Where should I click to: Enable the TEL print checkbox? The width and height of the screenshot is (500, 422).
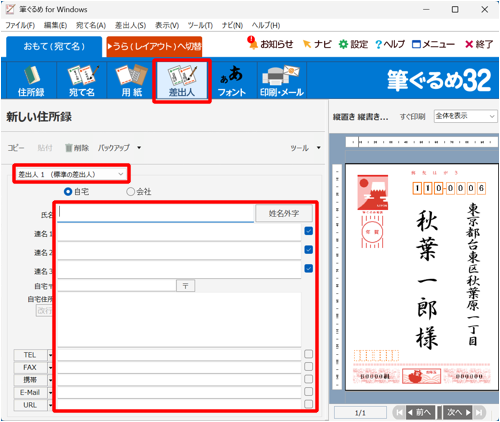[309, 354]
